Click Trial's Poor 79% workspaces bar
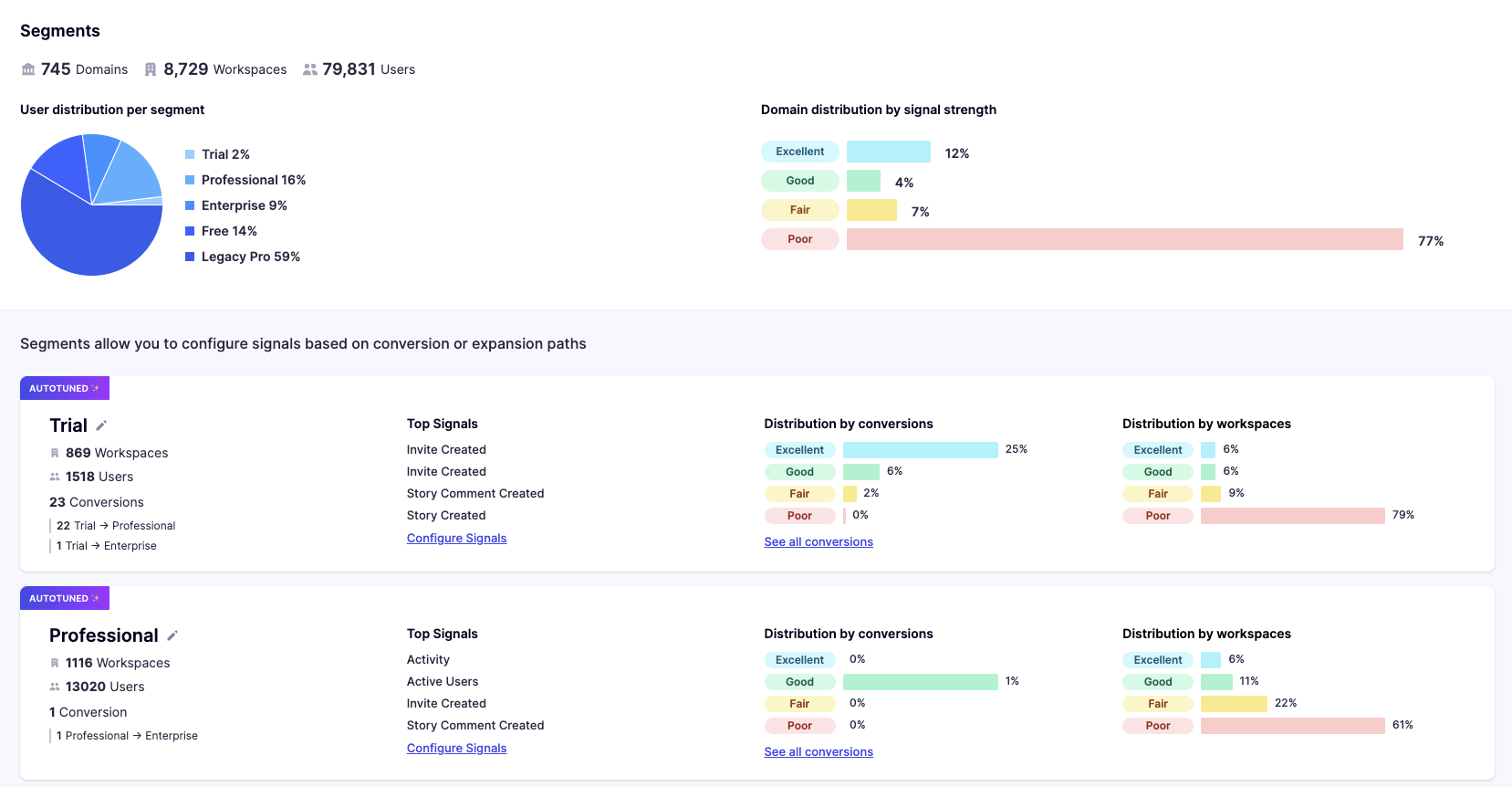 1293,516
